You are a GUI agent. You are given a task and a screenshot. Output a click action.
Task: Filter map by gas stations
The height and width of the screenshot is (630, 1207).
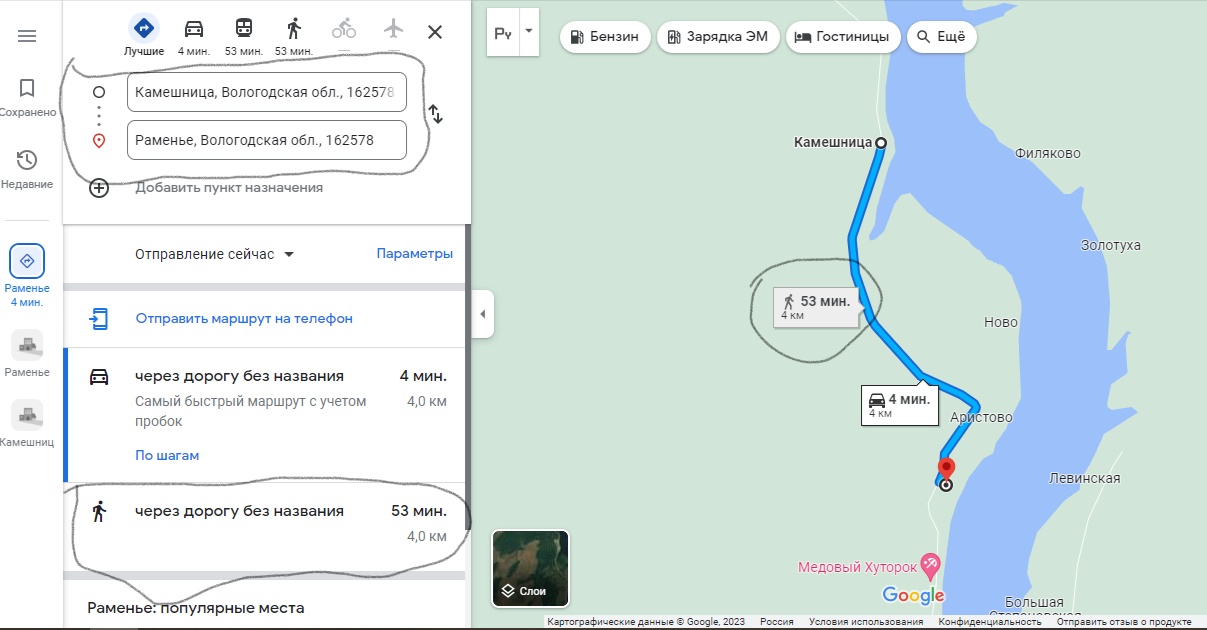[605, 37]
